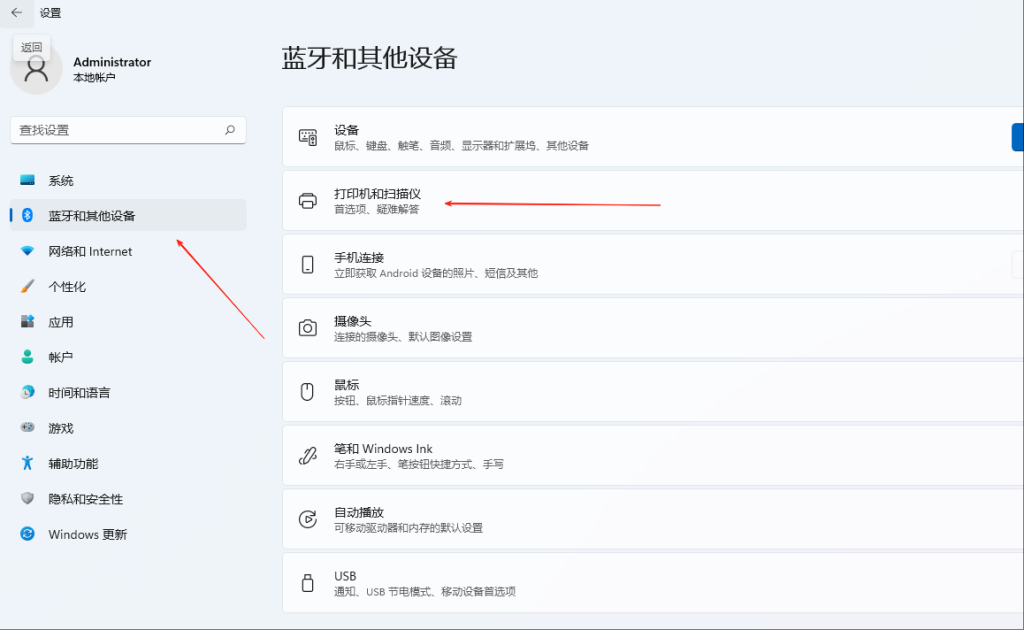1024x630 pixels.
Task: Click the 个性化 paintbrush icon
Action: [x=27, y=286]
